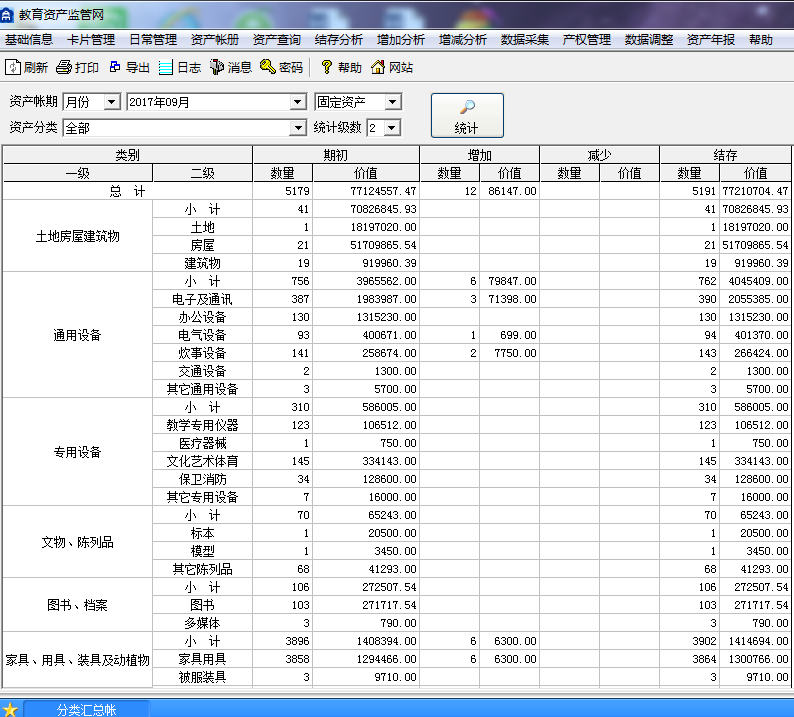This screenshot has height=717, width=794.
Task: Open the 日志 log icon
Action: [x=166, y=68]
